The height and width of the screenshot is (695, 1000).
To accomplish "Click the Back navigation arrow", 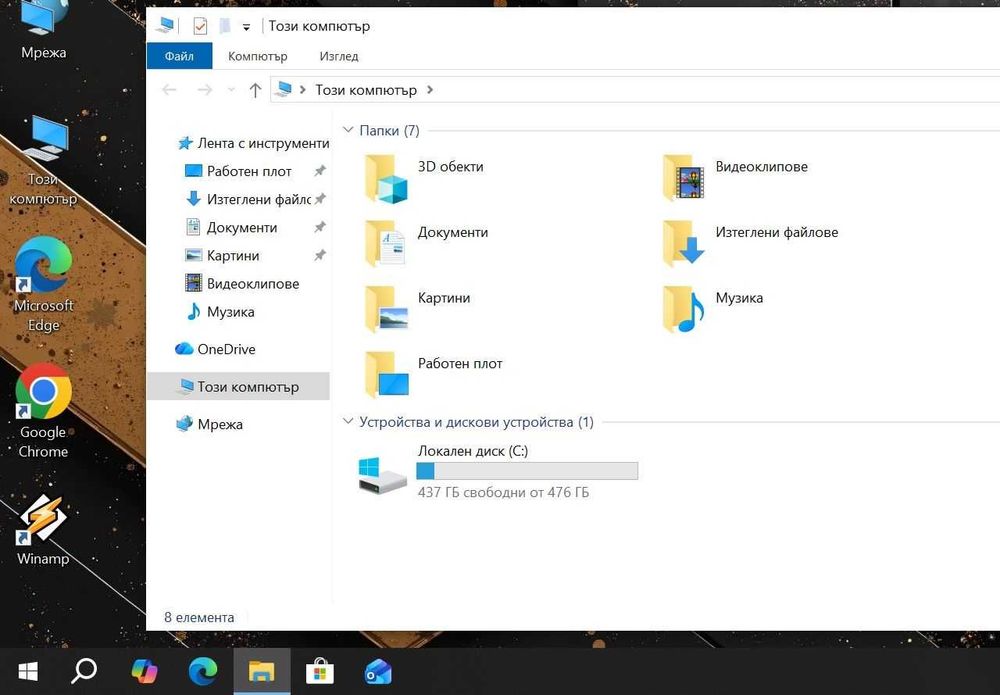I will click(169, 90).
